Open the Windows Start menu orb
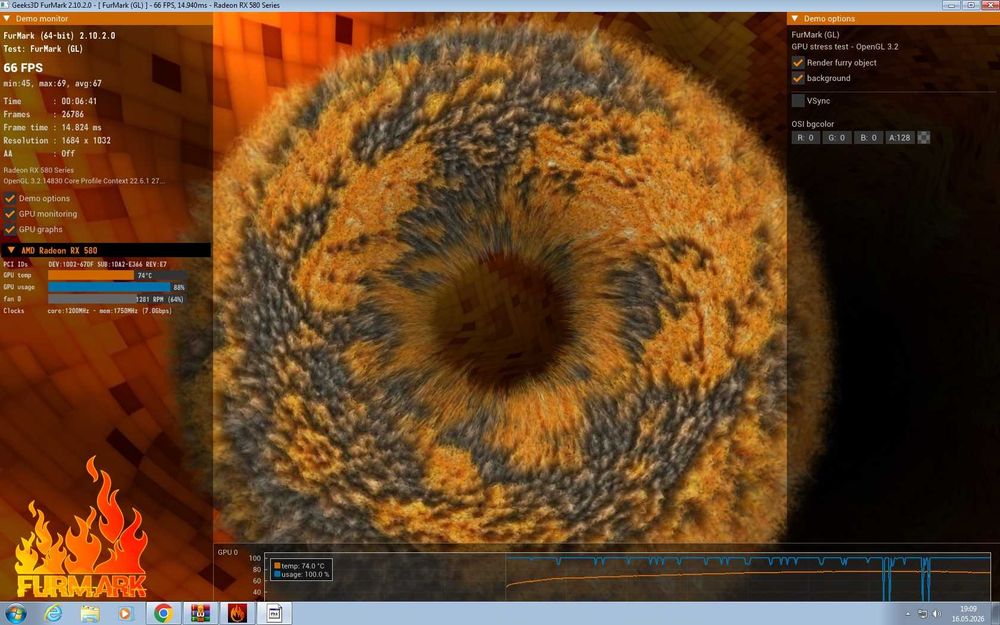 [15, 614]
